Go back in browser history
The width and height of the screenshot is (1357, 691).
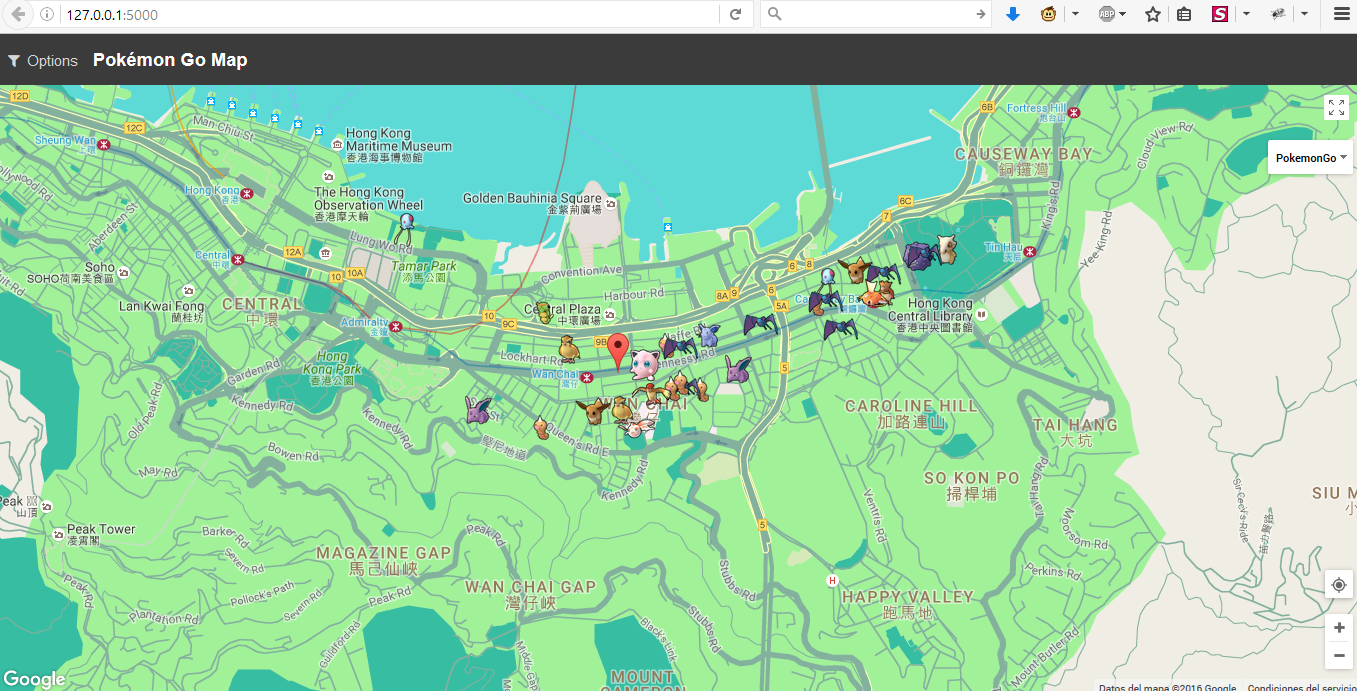(x=17, y=15)
